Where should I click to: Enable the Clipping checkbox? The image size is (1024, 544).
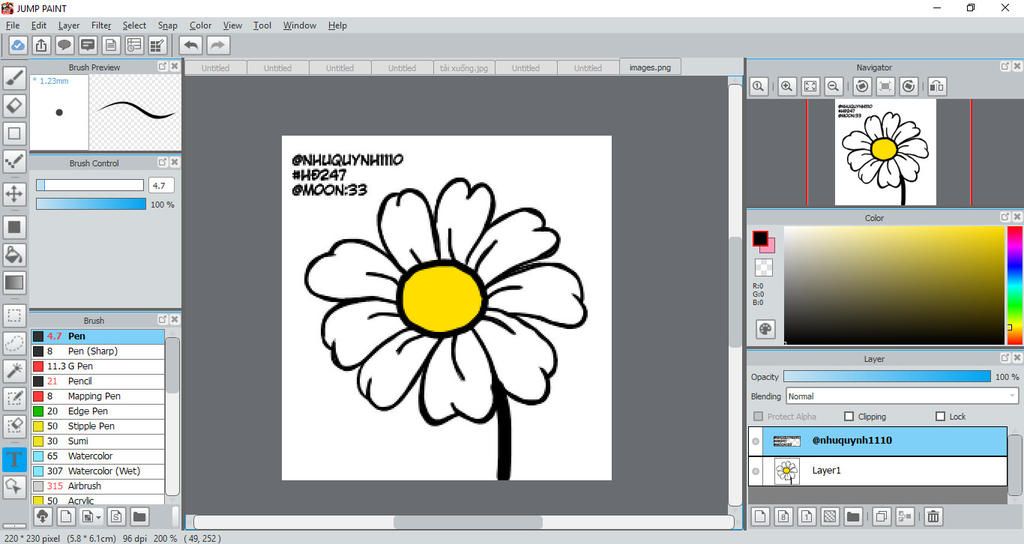[849, 416]
